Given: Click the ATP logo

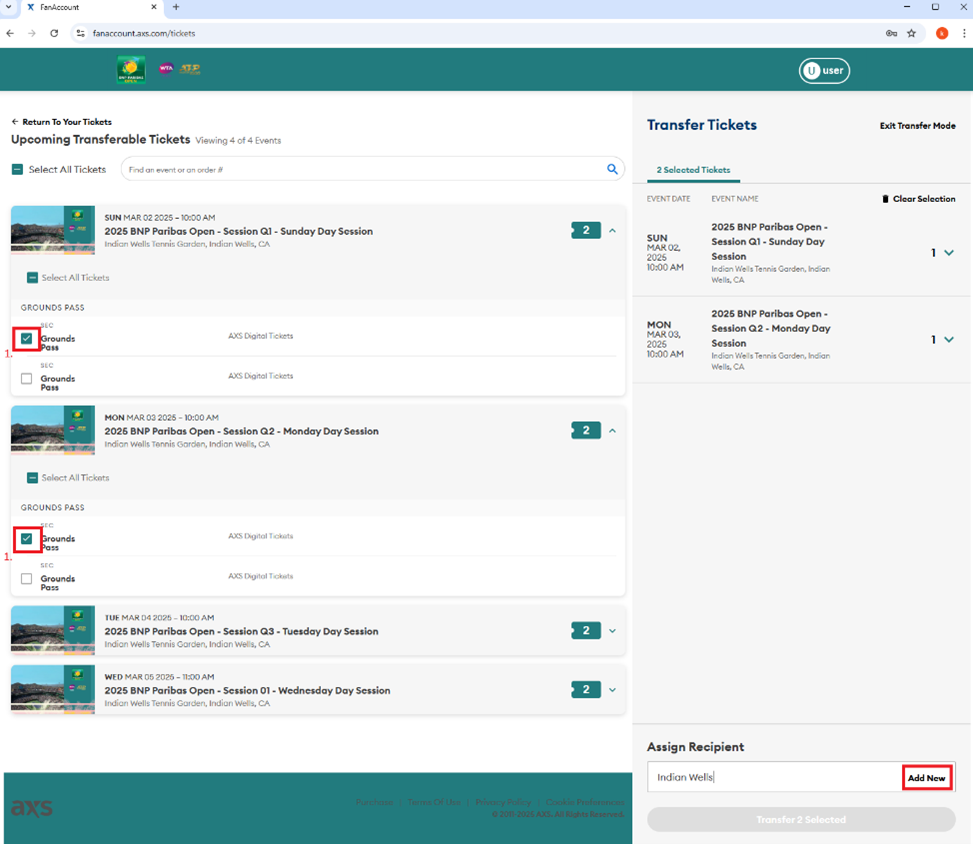Looking at the screenshot, I should pyautogui.click(x=190, y=69).
